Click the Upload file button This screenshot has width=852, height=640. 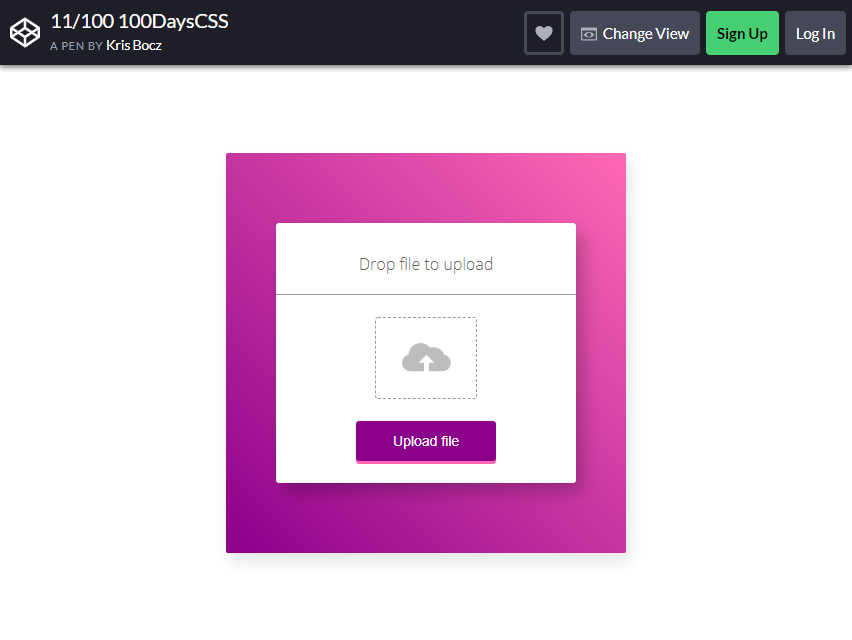click(426, 442)
